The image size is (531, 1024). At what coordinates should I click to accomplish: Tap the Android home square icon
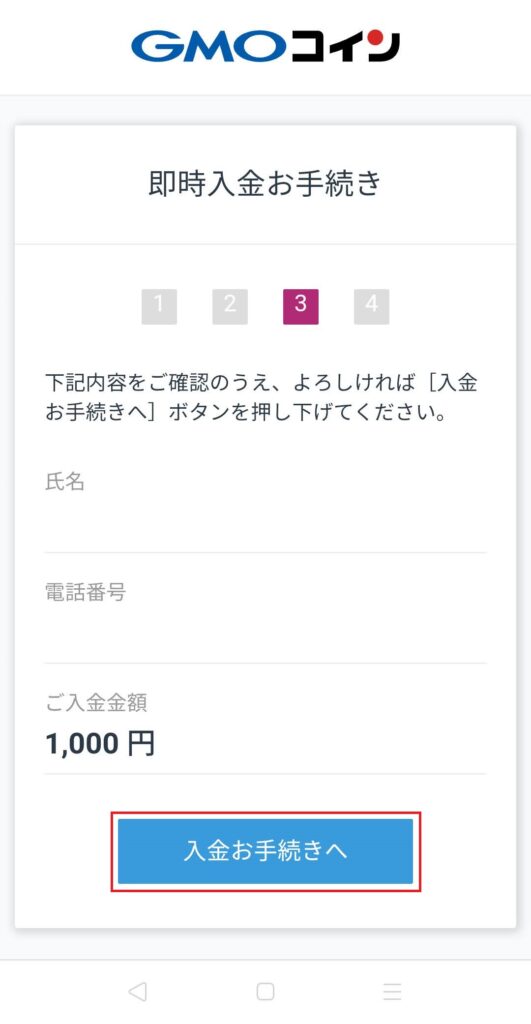tap(265, 991)
